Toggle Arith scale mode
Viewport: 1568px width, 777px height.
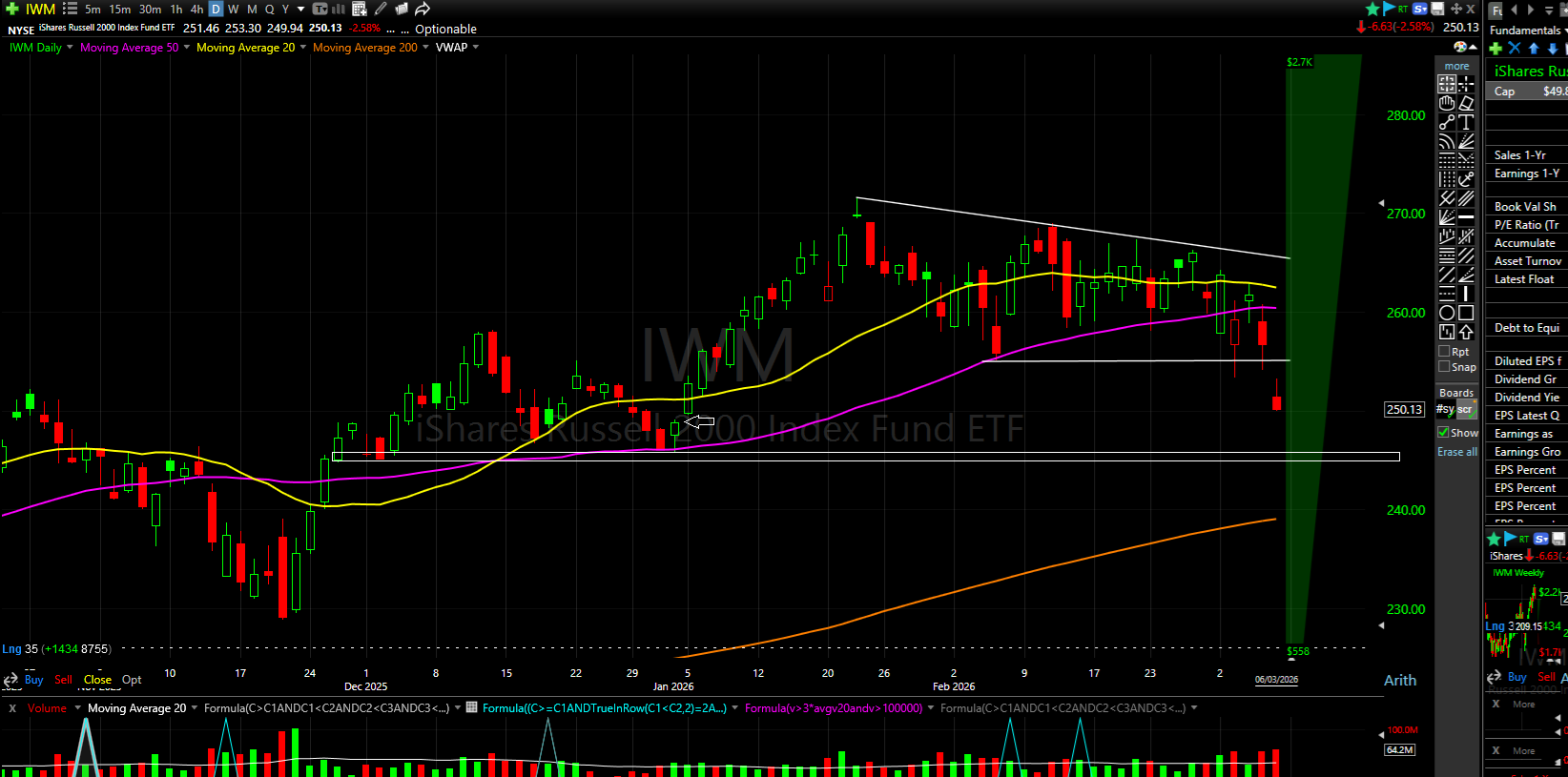pos(1399,680)
